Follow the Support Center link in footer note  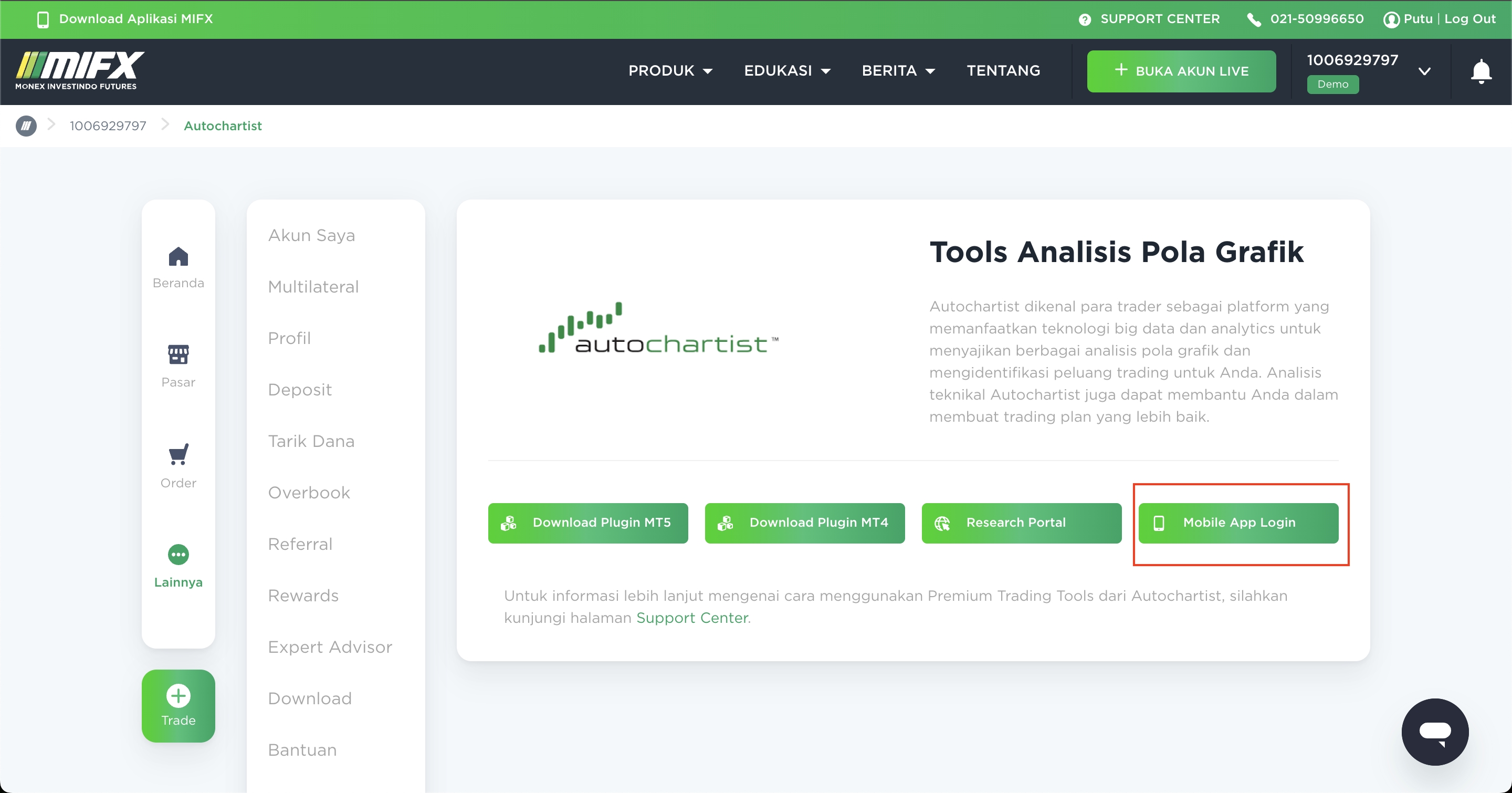coord(692,618)
